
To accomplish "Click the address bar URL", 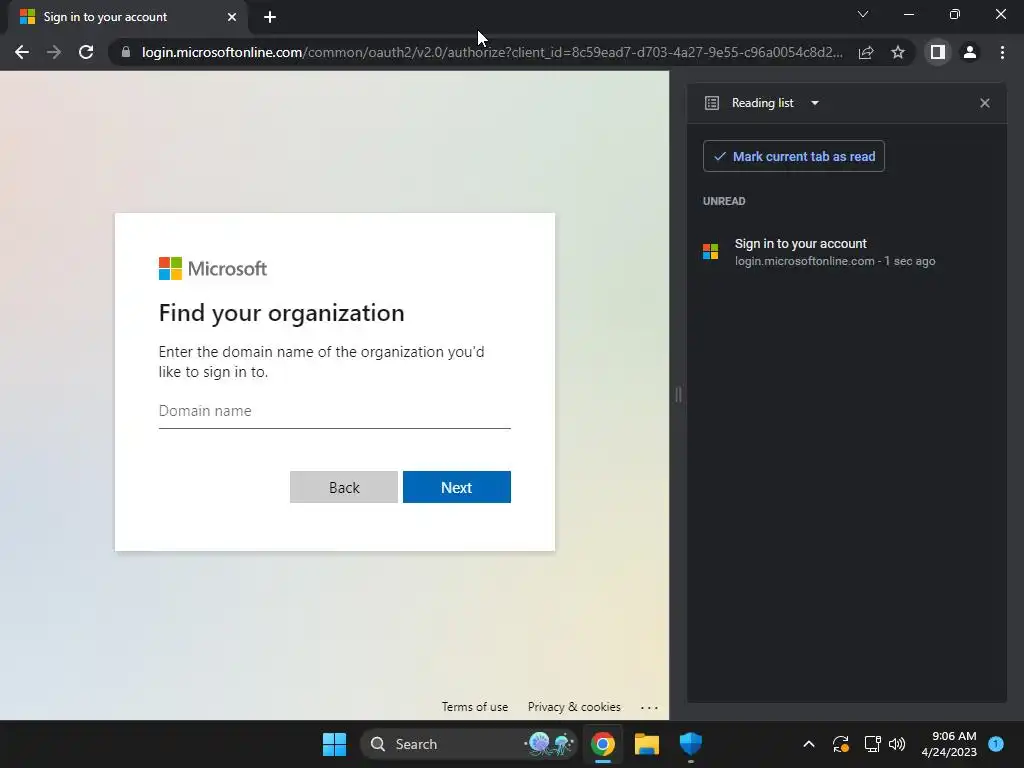I will click(x=492, y=52).
